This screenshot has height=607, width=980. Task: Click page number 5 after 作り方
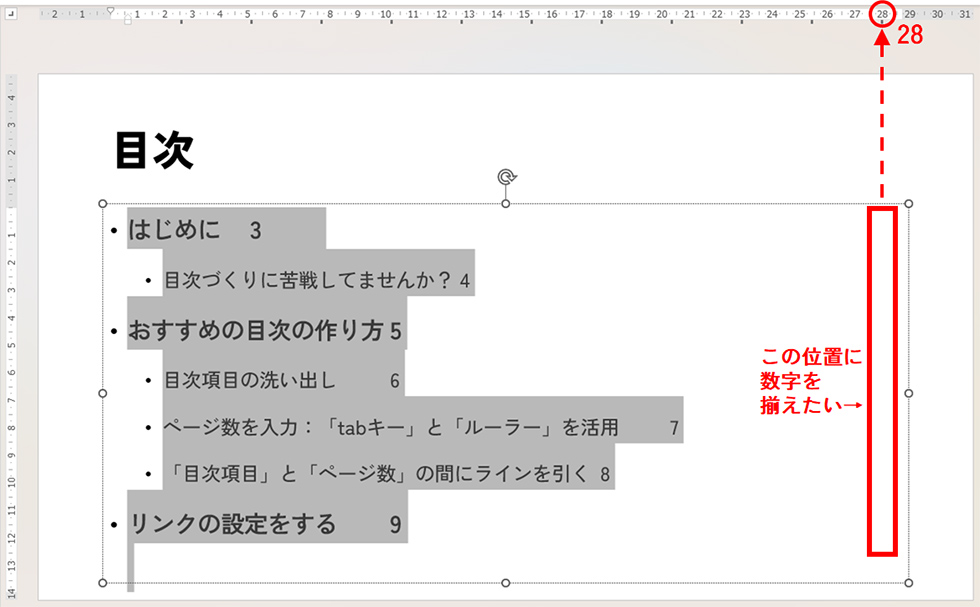396,331
